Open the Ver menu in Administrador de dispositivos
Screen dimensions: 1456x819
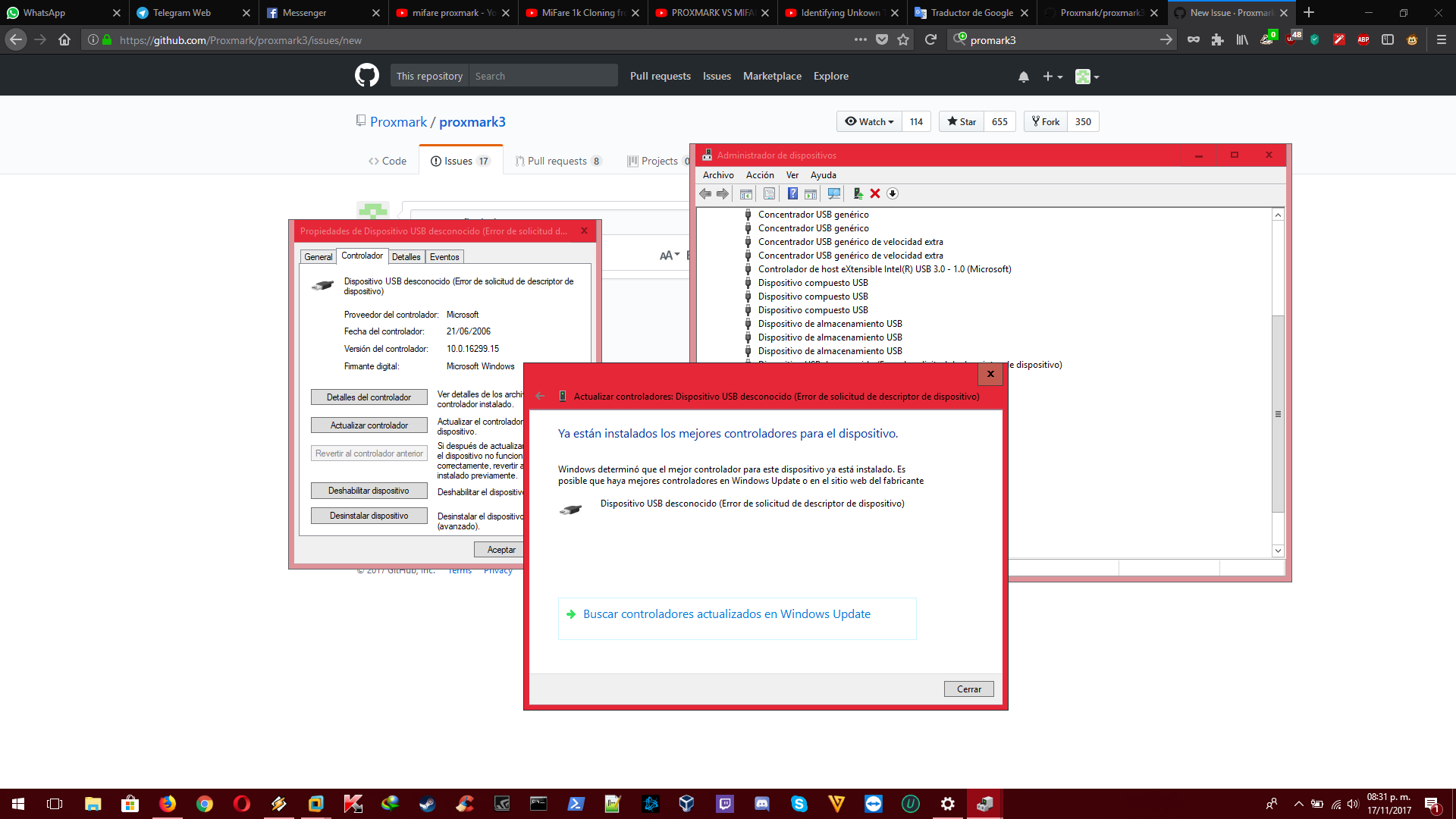pos(792,174)
